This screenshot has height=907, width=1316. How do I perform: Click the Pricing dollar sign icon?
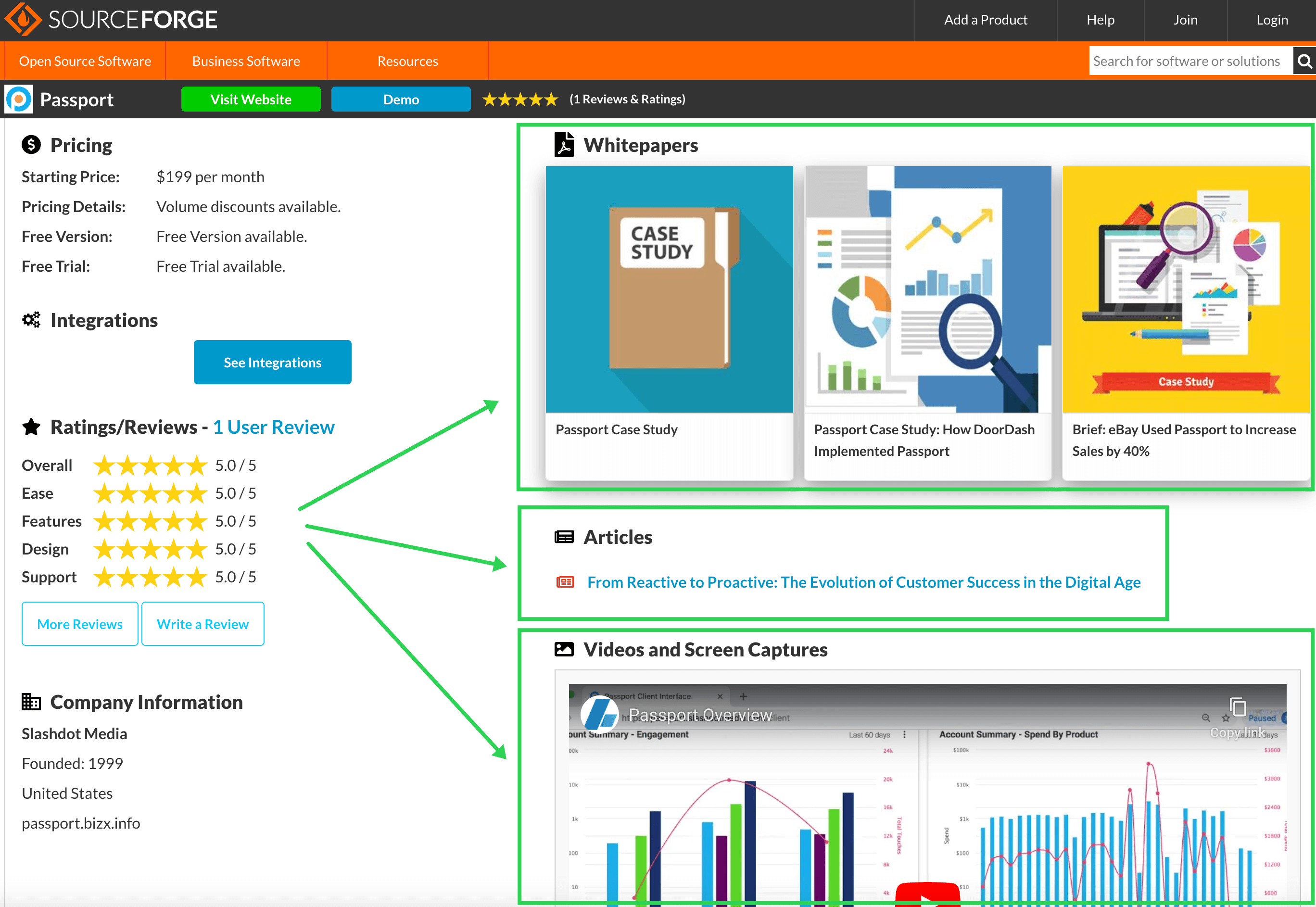coord(31,145)
